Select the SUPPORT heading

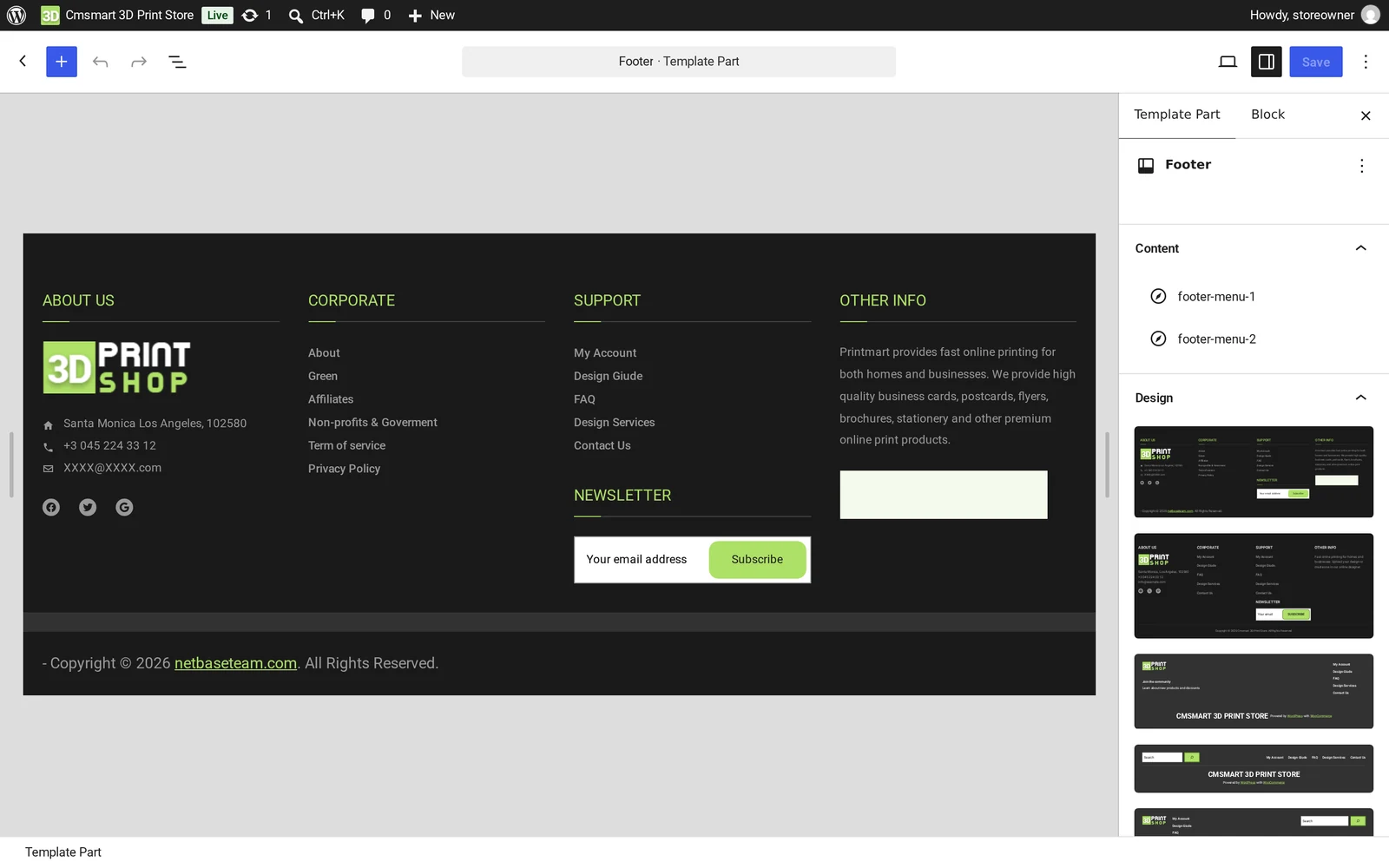(607, 300)
